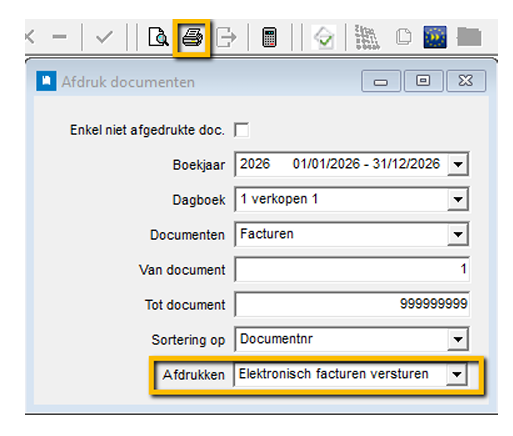The height and width of the screenshot is (436, 513).
Task: Click the minus remove icon in toolbar
Action: tap(59, 37)
